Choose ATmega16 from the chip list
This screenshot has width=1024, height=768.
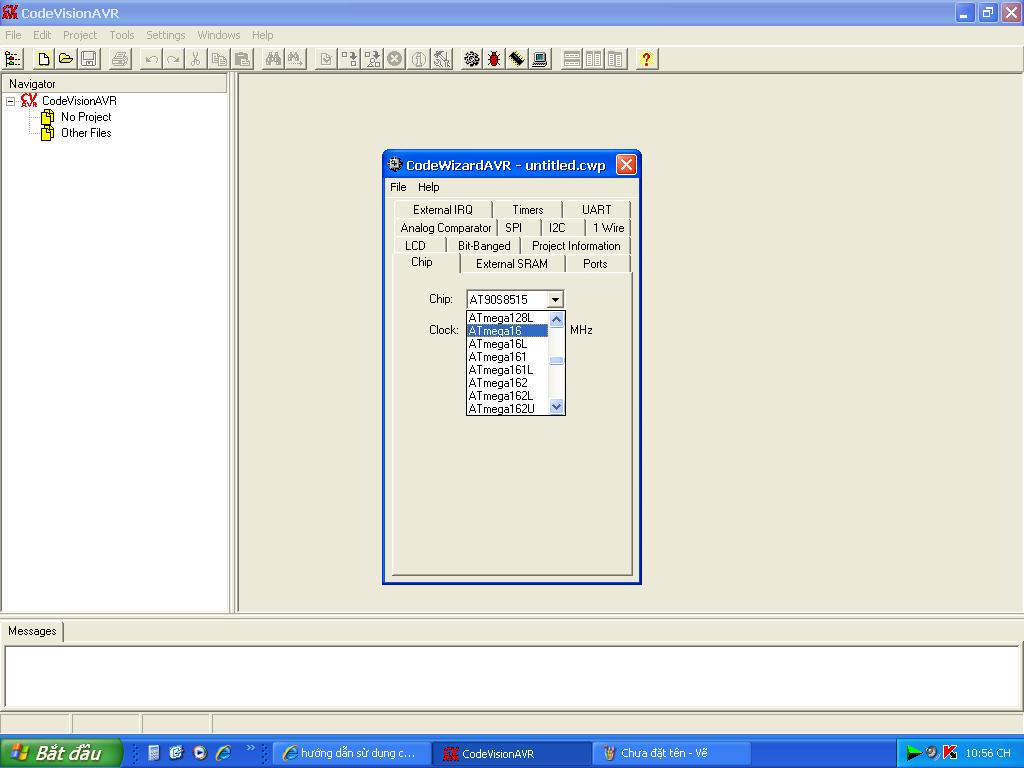[507, 331]
